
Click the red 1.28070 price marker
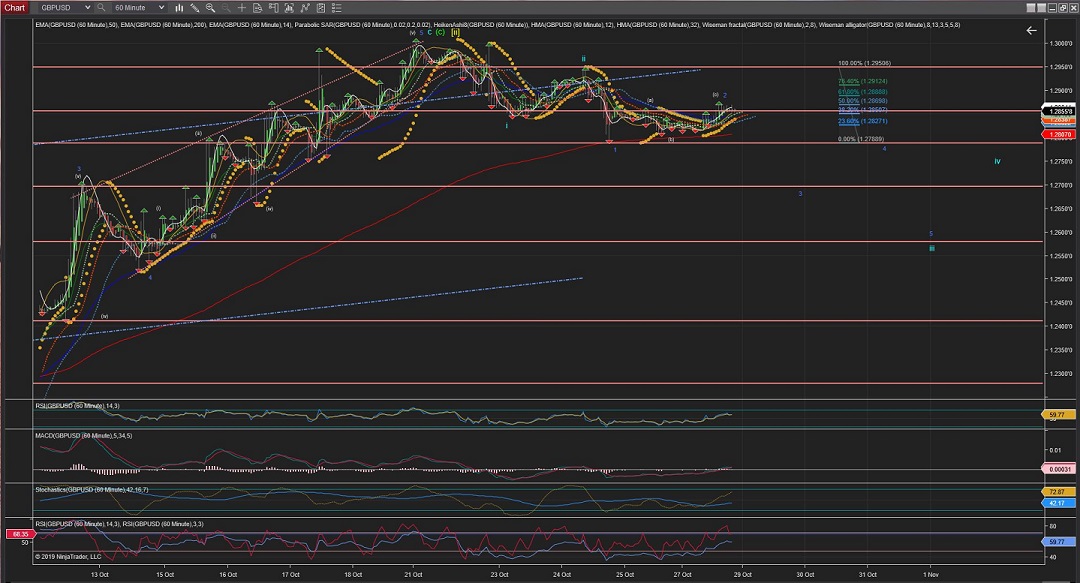1059,134
